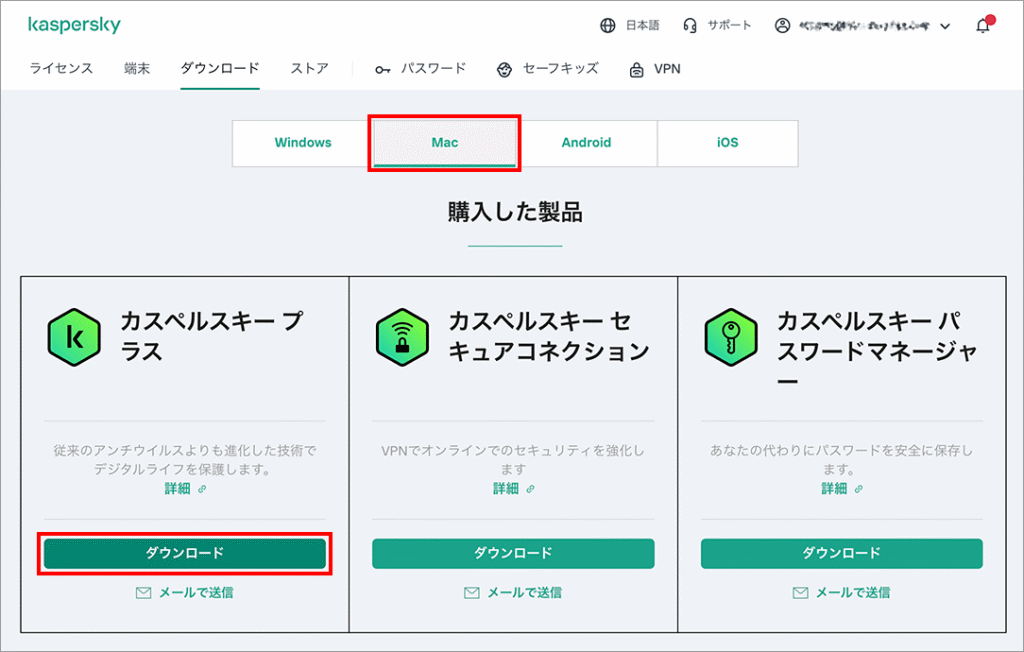Click ダウンロード button for カスペルスキー プラス
This screenshot has height=652, width=1024.
click(x=185, y=553)
